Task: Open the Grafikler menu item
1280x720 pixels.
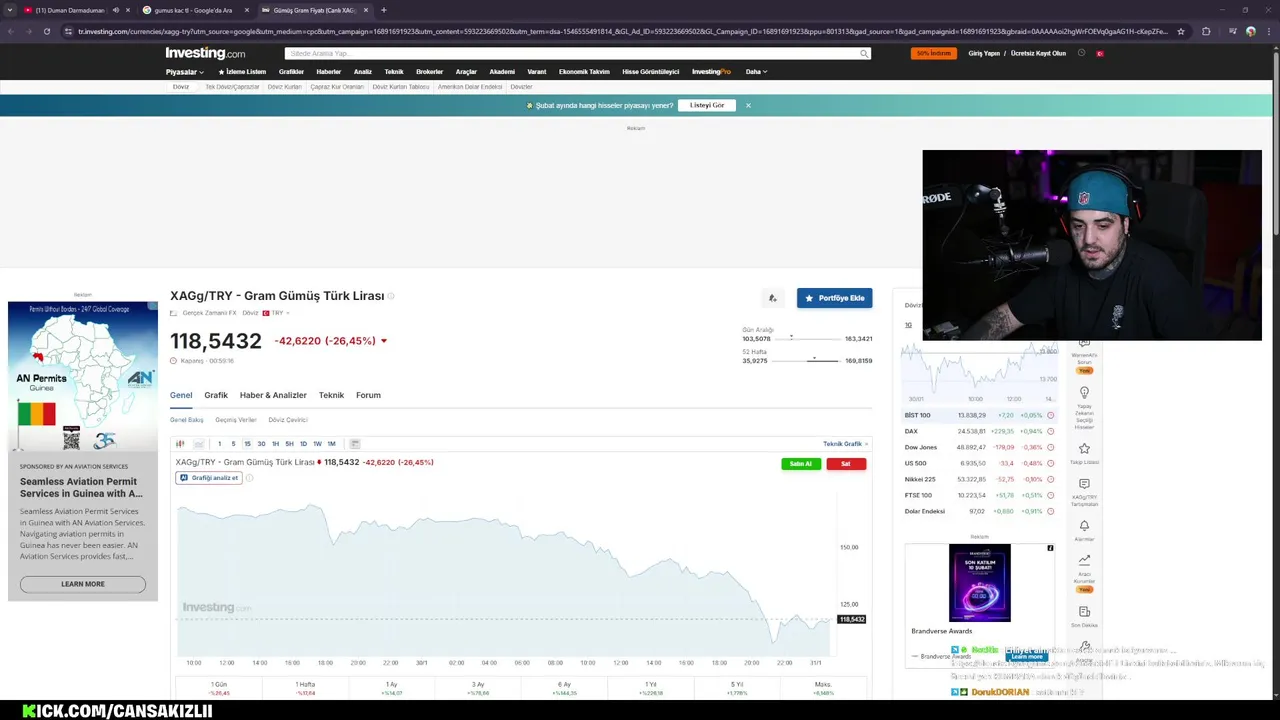Action: point(291,72)
